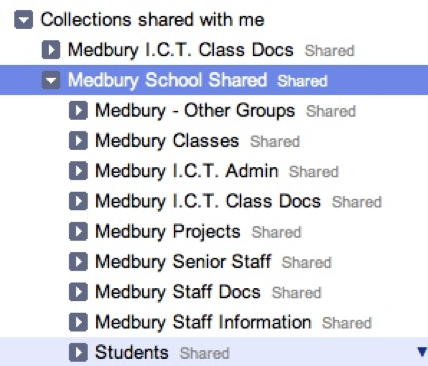Select the Medbury Projects collection
Screen dimensions: 428x366
168,232
